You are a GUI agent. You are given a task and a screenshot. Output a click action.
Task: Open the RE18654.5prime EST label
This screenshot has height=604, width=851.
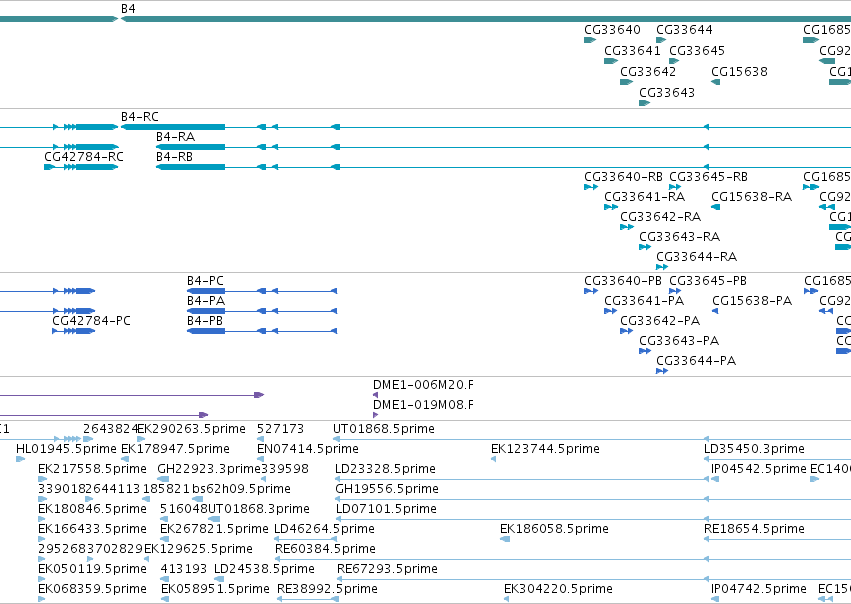[x=754, y=529]
